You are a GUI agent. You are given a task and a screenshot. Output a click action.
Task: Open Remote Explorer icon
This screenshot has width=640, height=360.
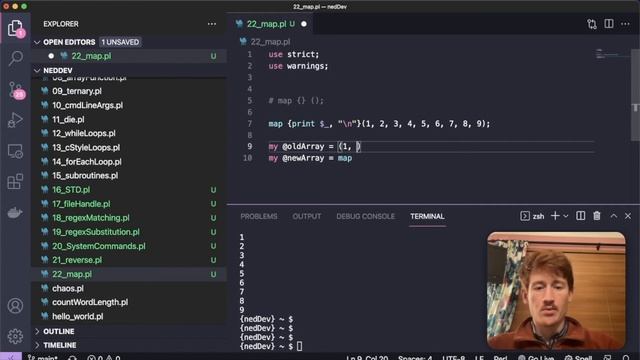pos(15,151)
